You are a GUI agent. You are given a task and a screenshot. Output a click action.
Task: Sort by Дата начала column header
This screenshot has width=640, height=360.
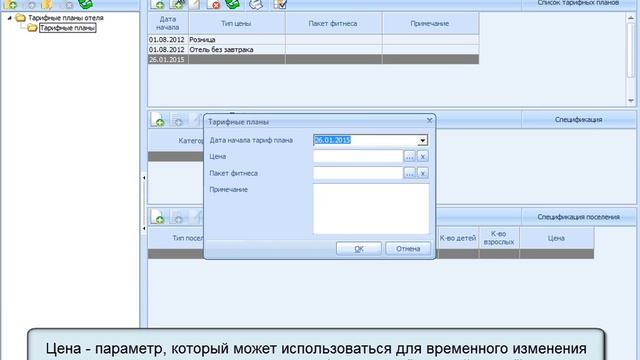tap(168, 23)
